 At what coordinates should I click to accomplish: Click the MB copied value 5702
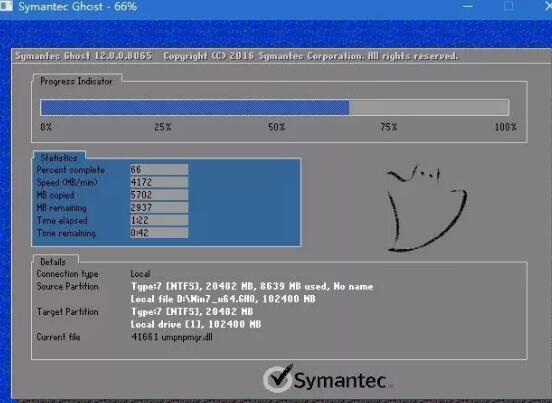click(x=159, y=195)
